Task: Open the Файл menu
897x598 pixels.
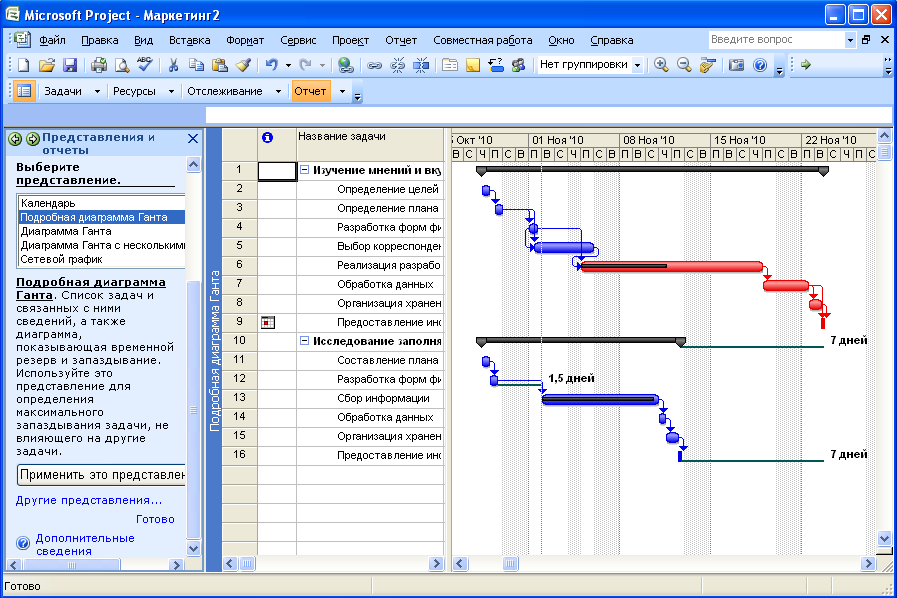Action: (x=52, y=40)
